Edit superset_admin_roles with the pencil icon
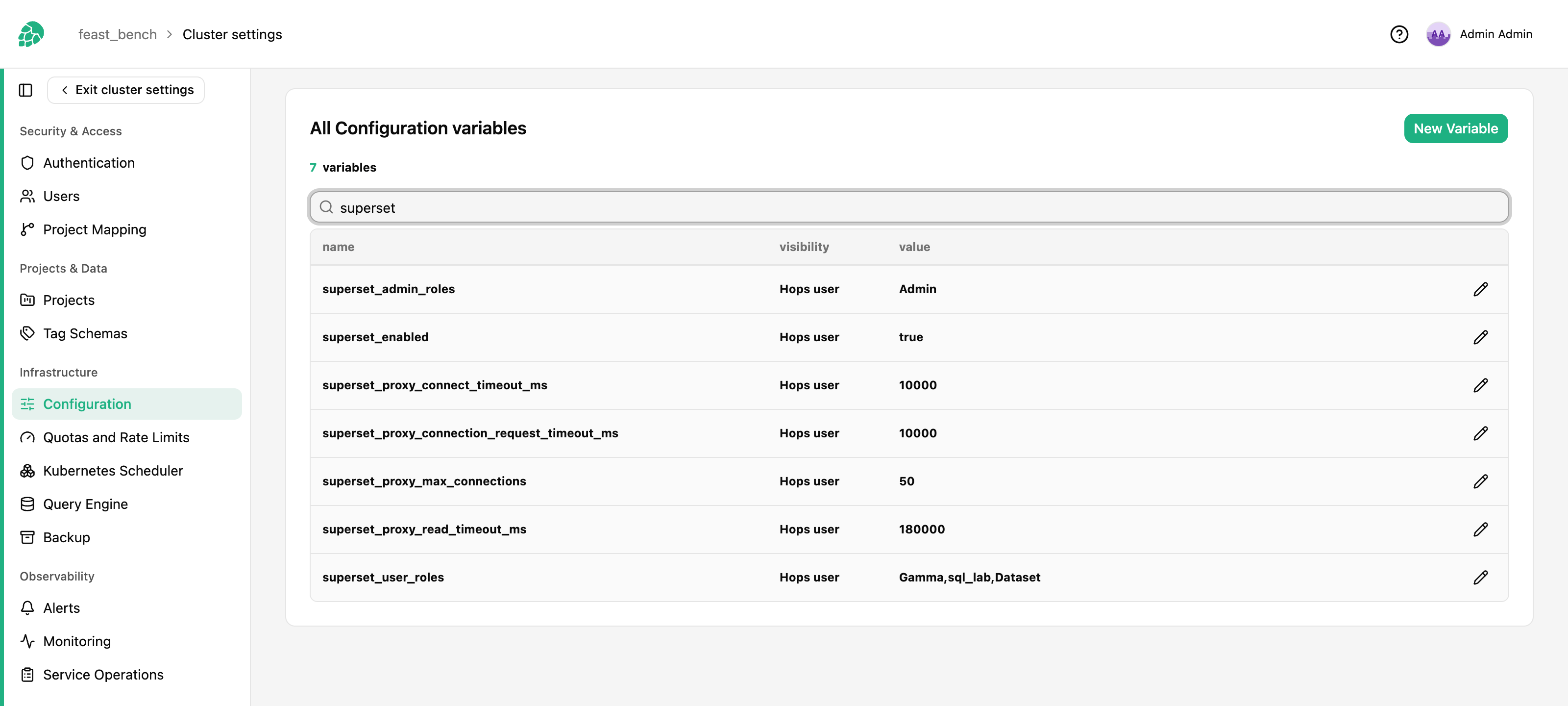Image resolution: width=1568 pixels, height=706 pixels. [x=1480, y=289]
